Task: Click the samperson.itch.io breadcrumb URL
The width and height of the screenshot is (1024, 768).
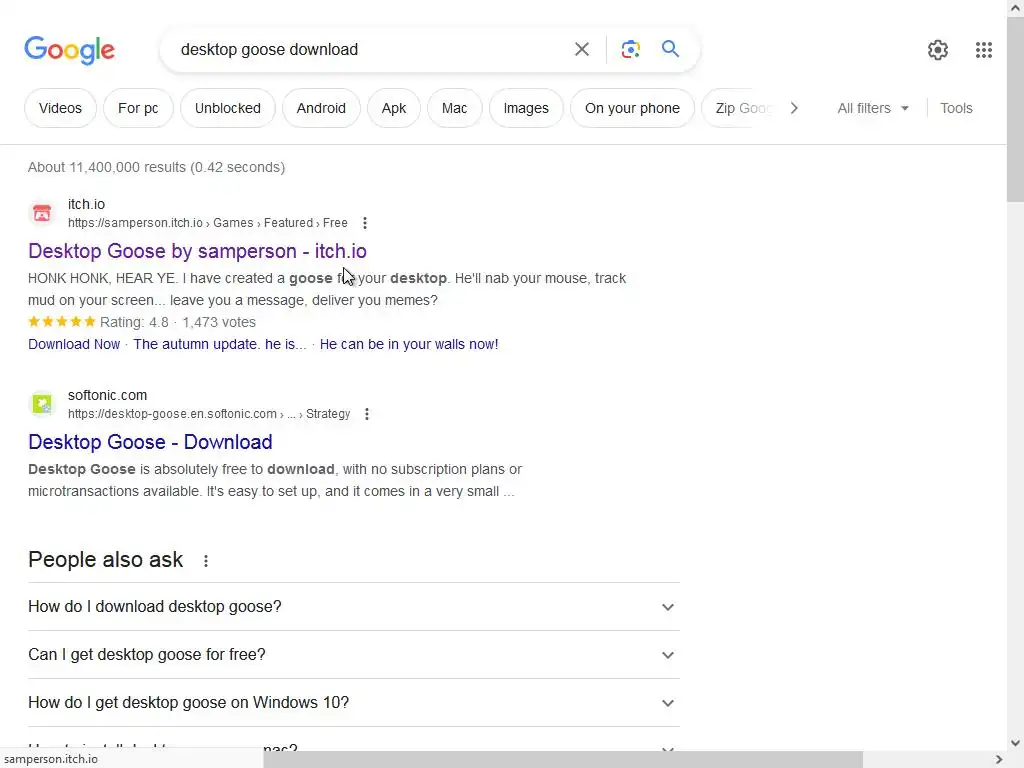Action: pos(208,223)
